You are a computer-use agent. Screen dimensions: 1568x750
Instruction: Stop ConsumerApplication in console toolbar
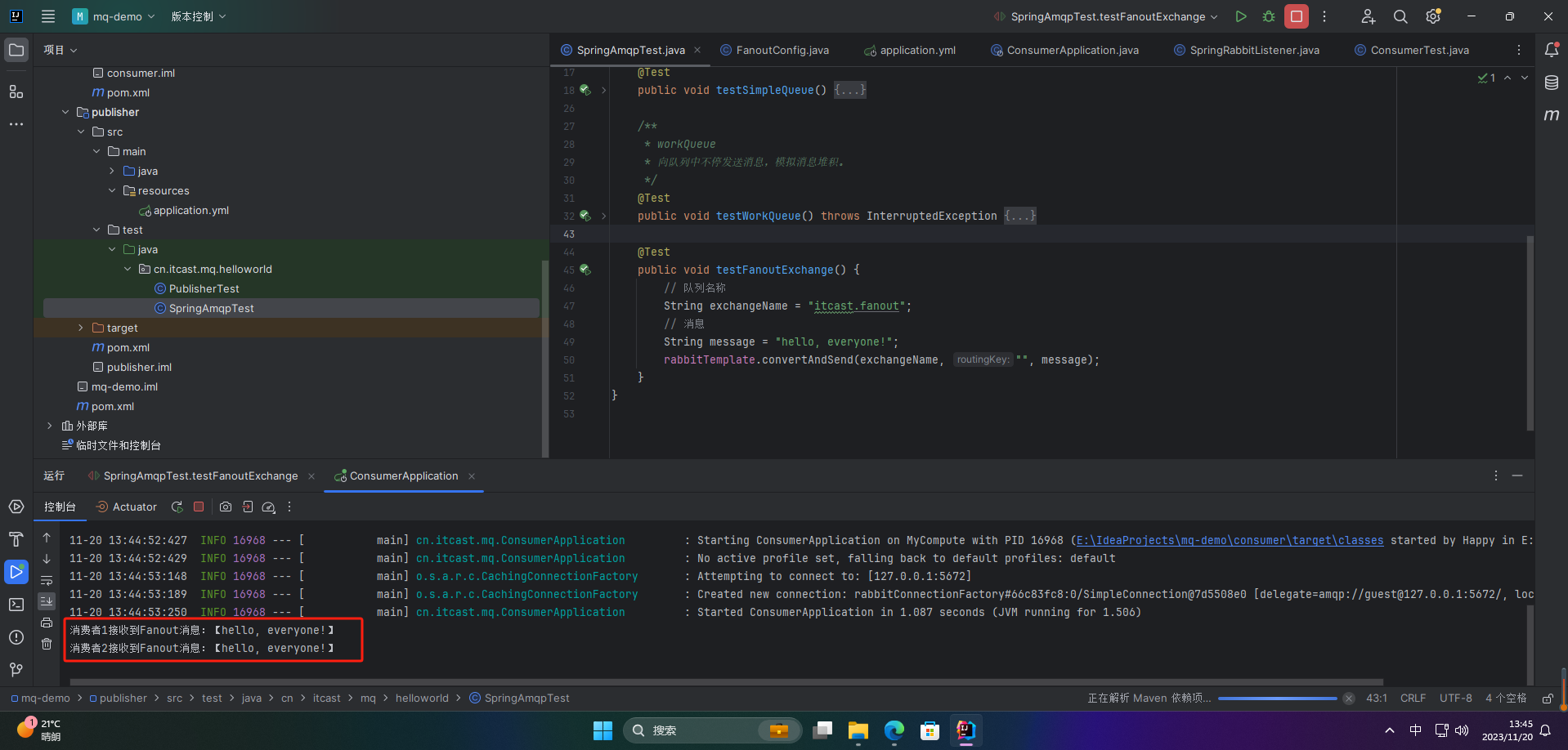coord(199,507)
